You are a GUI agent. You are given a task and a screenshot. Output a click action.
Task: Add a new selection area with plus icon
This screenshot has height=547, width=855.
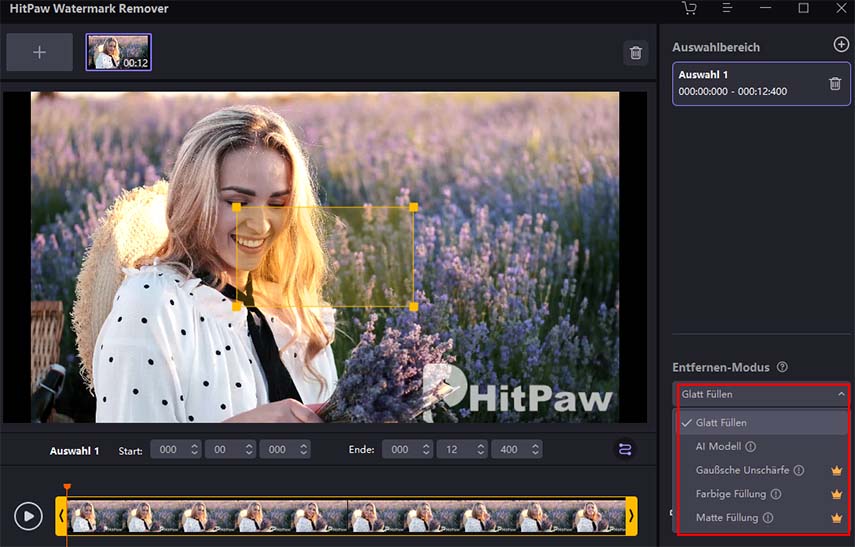coord(840,45)
